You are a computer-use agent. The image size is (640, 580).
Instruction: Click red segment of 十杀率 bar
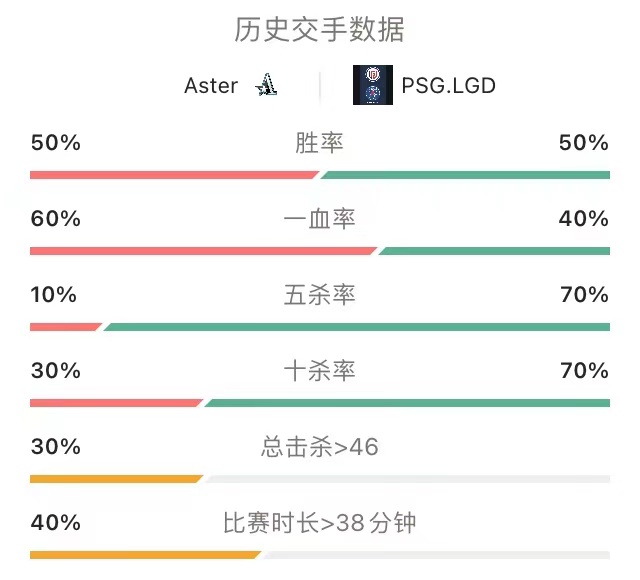click(116, 403)
